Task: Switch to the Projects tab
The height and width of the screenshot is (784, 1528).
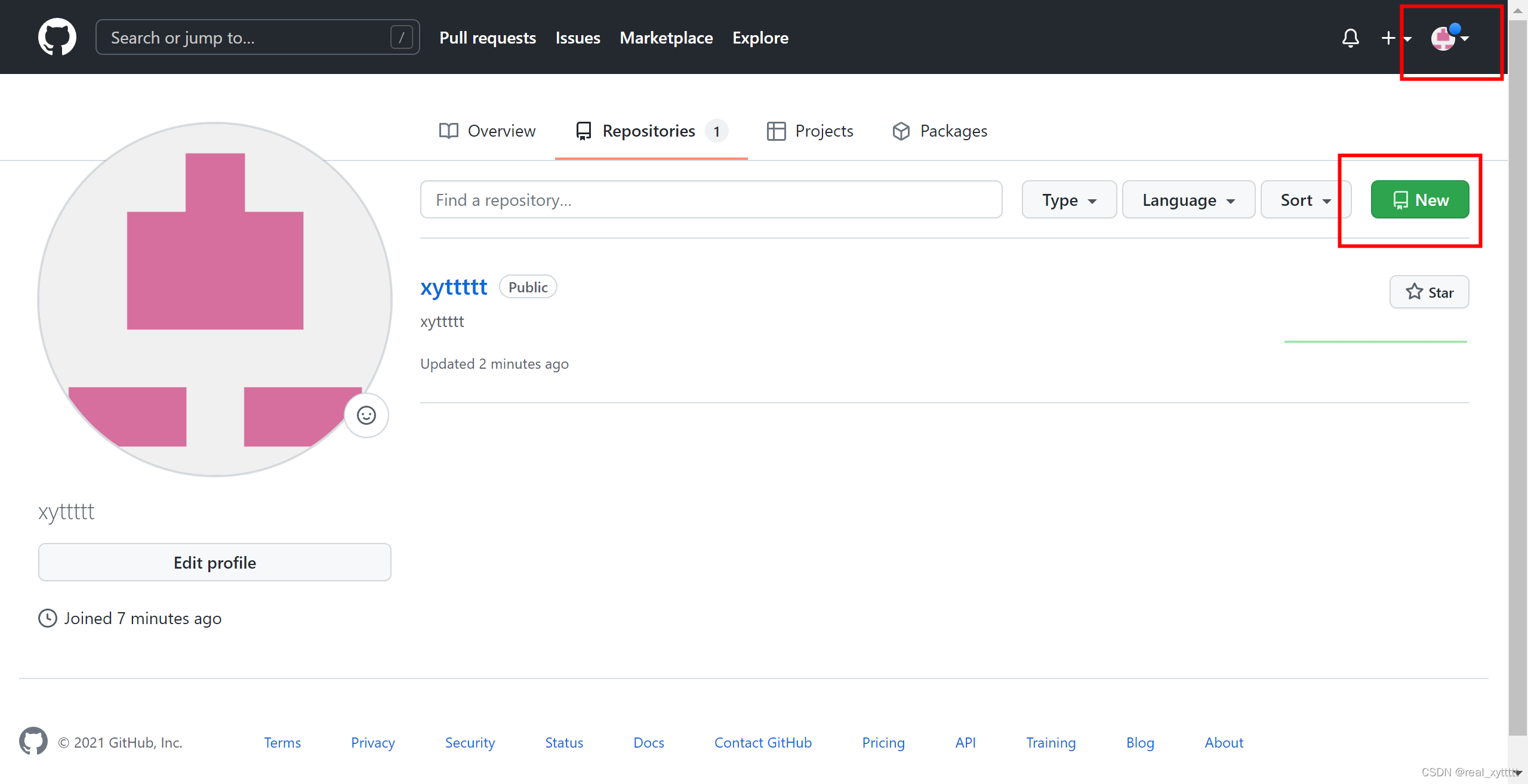Action: pyautogui.click(x=809, y=131)
